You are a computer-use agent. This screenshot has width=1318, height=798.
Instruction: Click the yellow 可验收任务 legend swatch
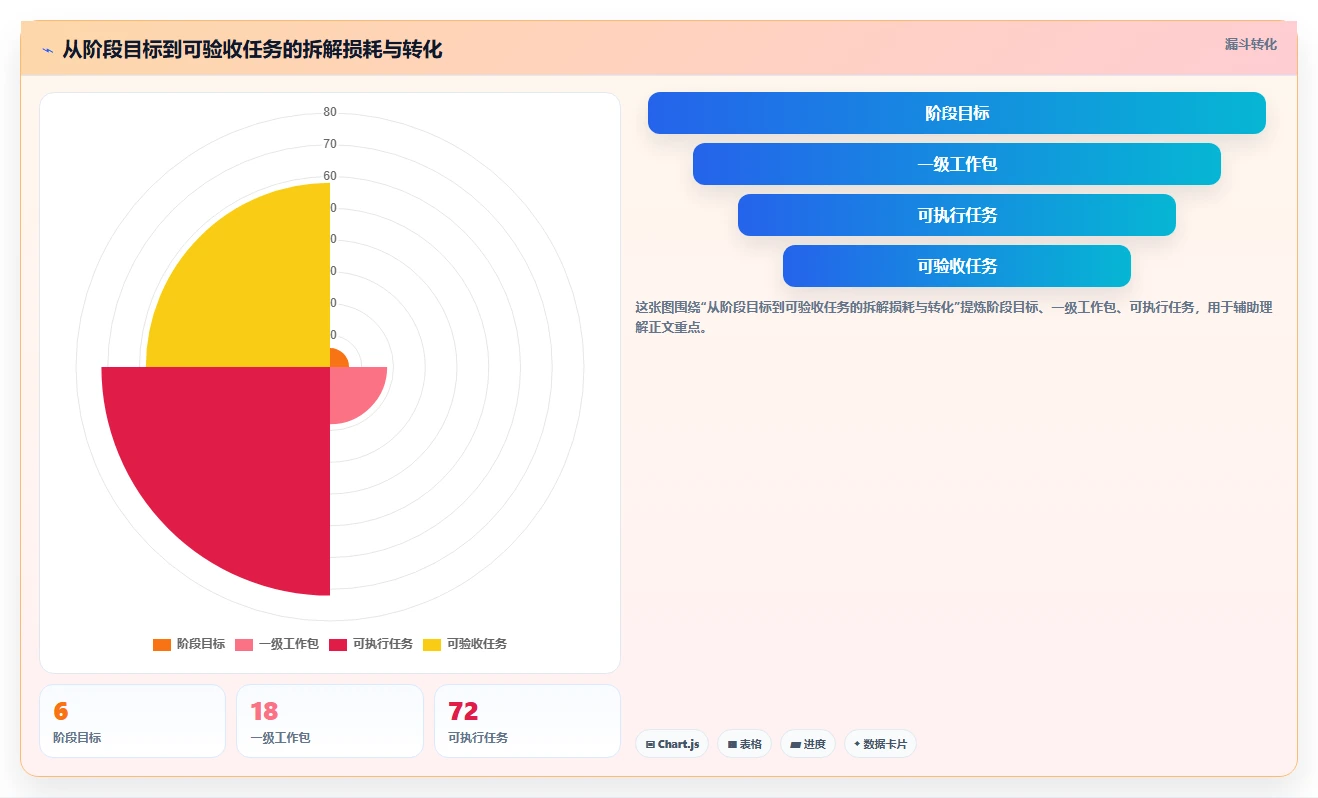pos(432,644)
